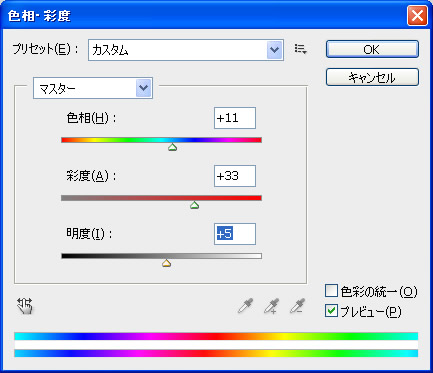Open the プリセット preset dropdown

186,50
